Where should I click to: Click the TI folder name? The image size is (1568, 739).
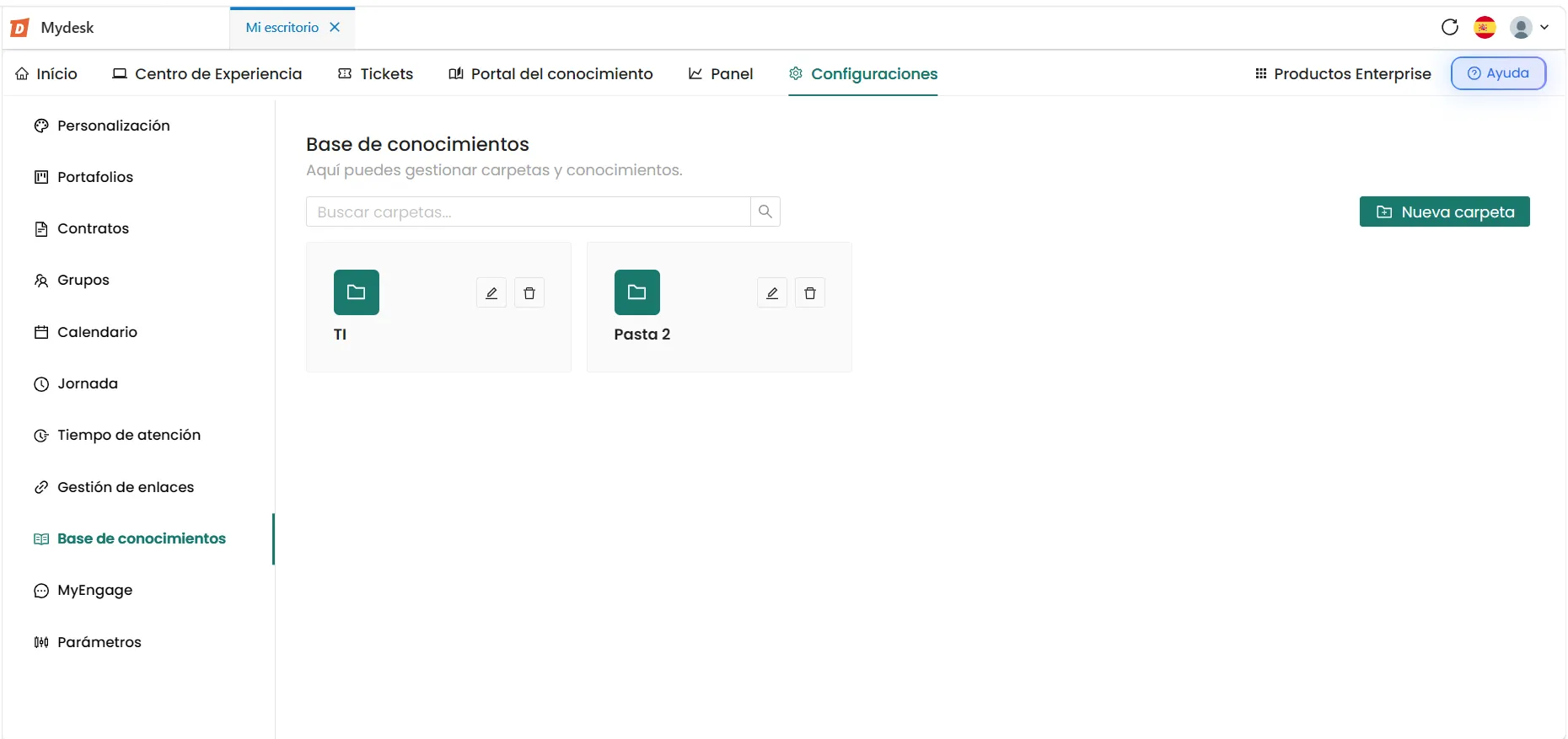tap(341, 335)
